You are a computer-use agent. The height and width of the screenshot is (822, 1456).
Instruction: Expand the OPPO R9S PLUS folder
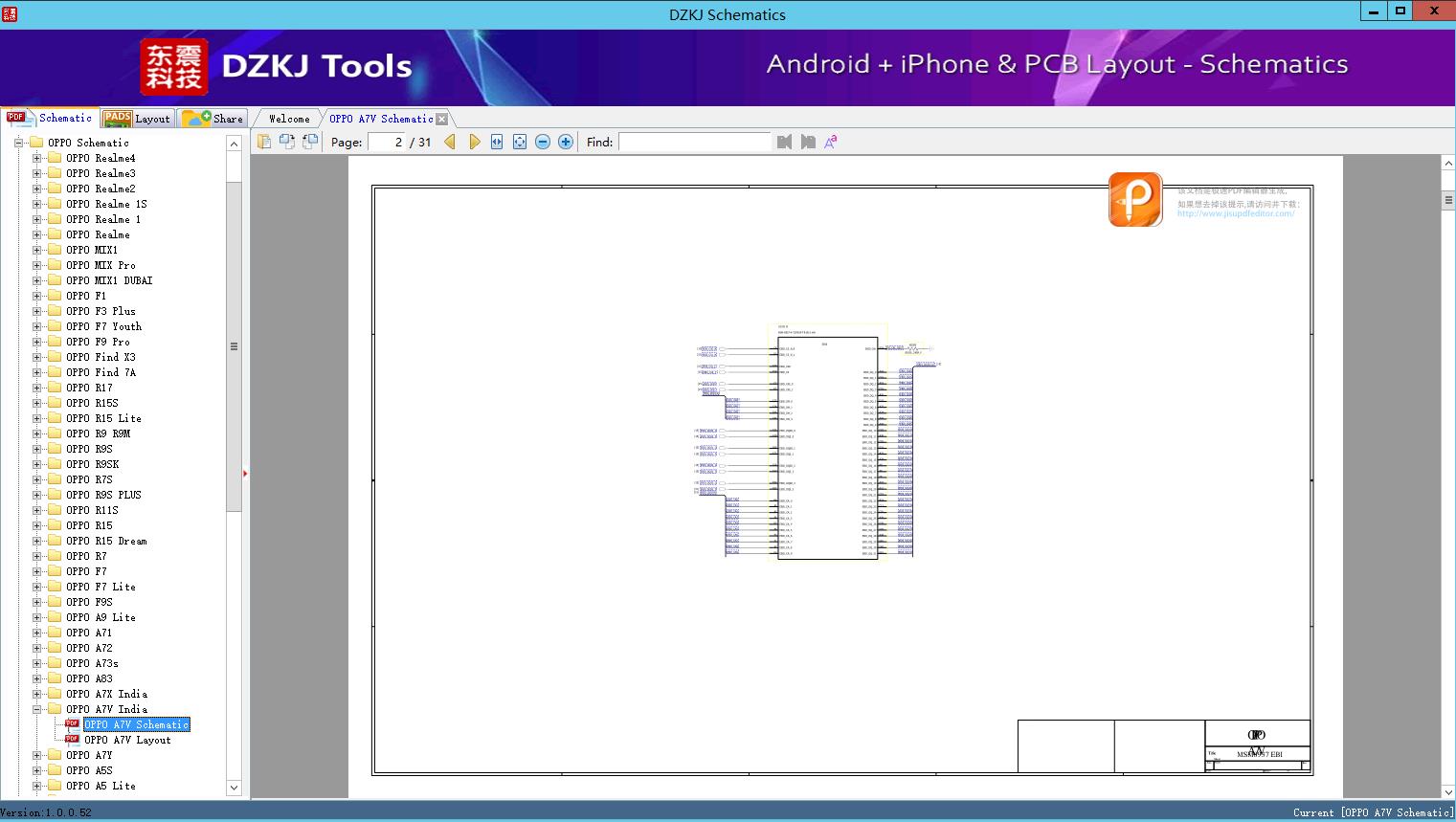pyautogui.click(x=36, y=495)
